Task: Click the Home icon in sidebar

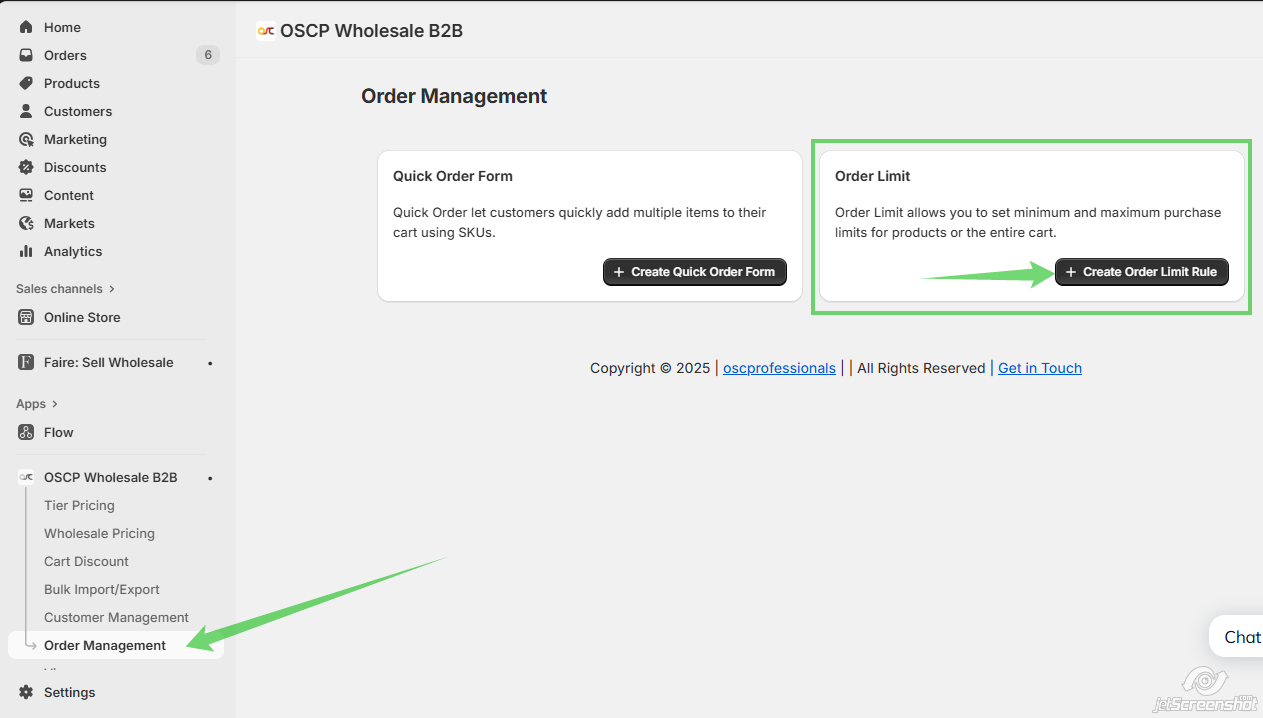Action: [x=26, y=27]
